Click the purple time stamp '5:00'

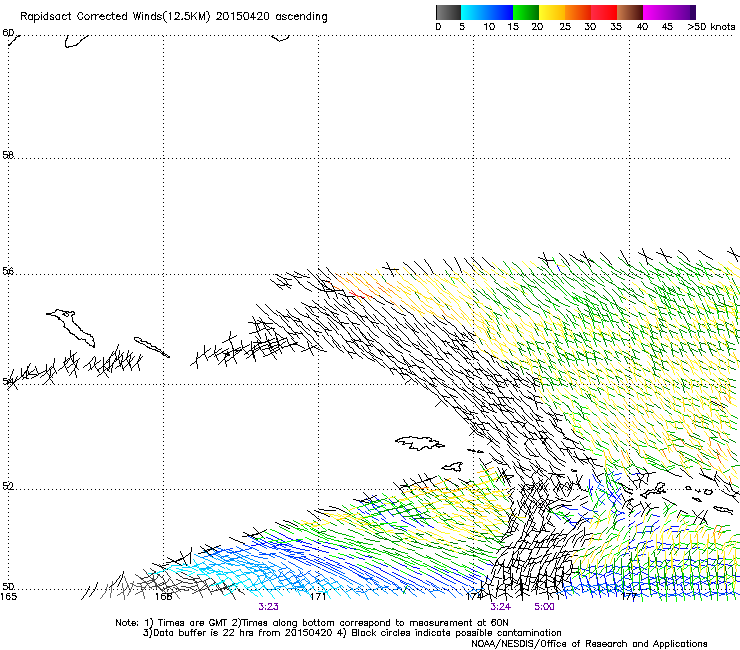pyautogui.click(x=544, y=607)
